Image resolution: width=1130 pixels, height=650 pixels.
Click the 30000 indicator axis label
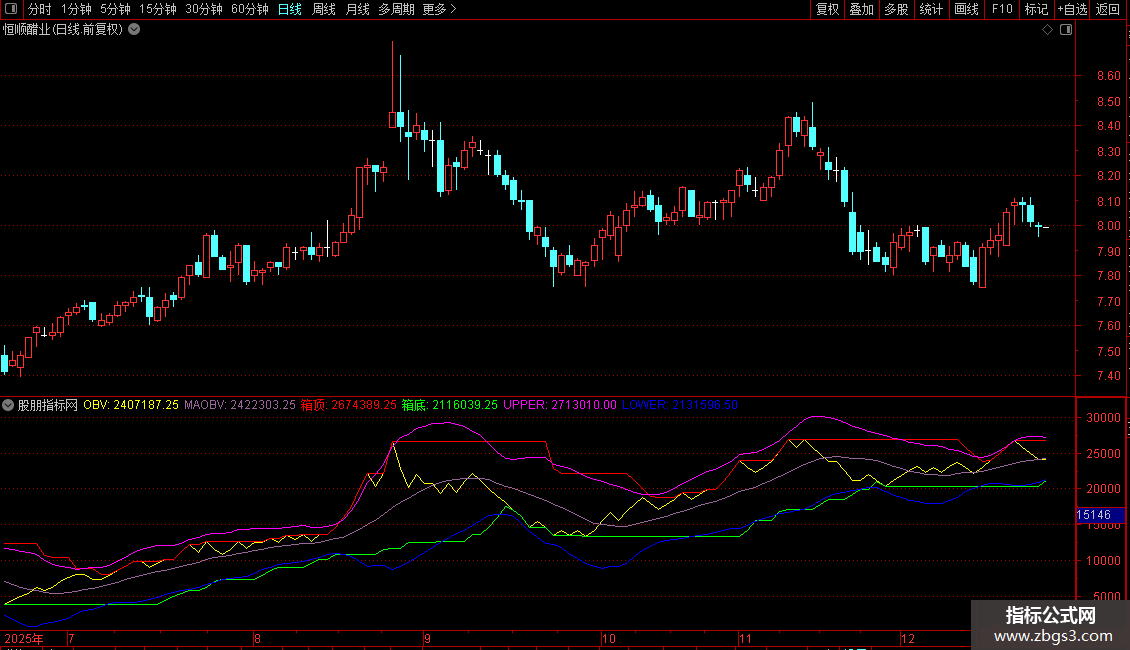(1103, 418)
